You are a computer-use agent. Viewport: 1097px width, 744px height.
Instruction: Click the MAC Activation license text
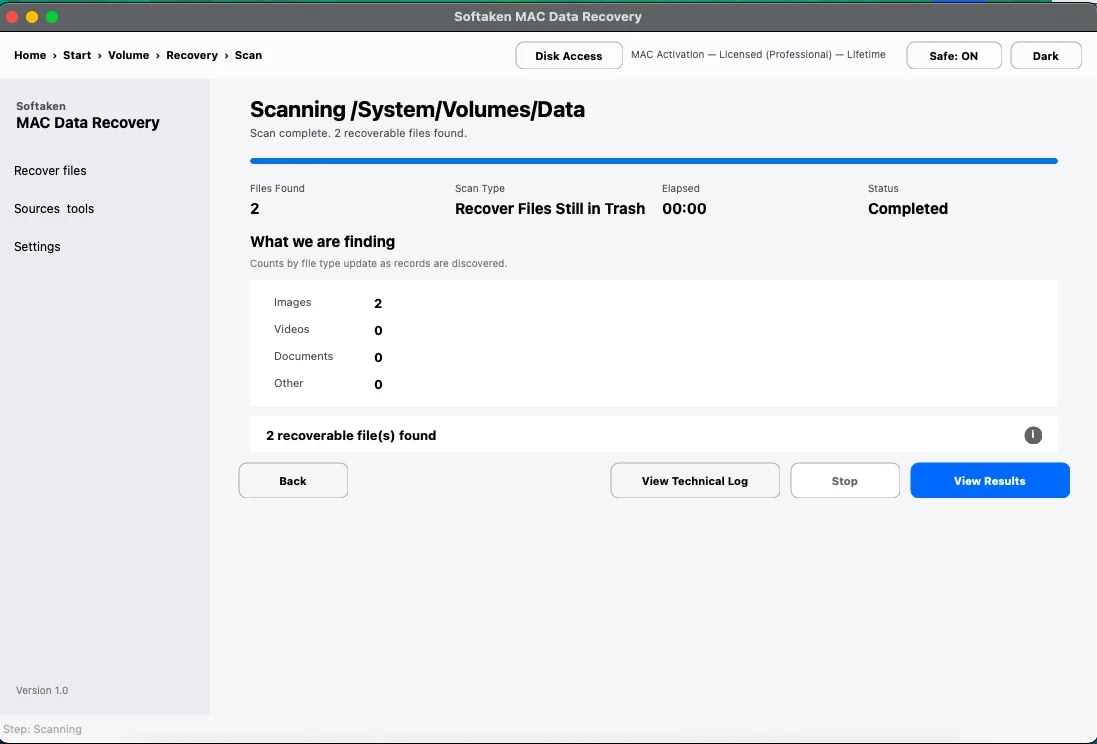point(758,55)
